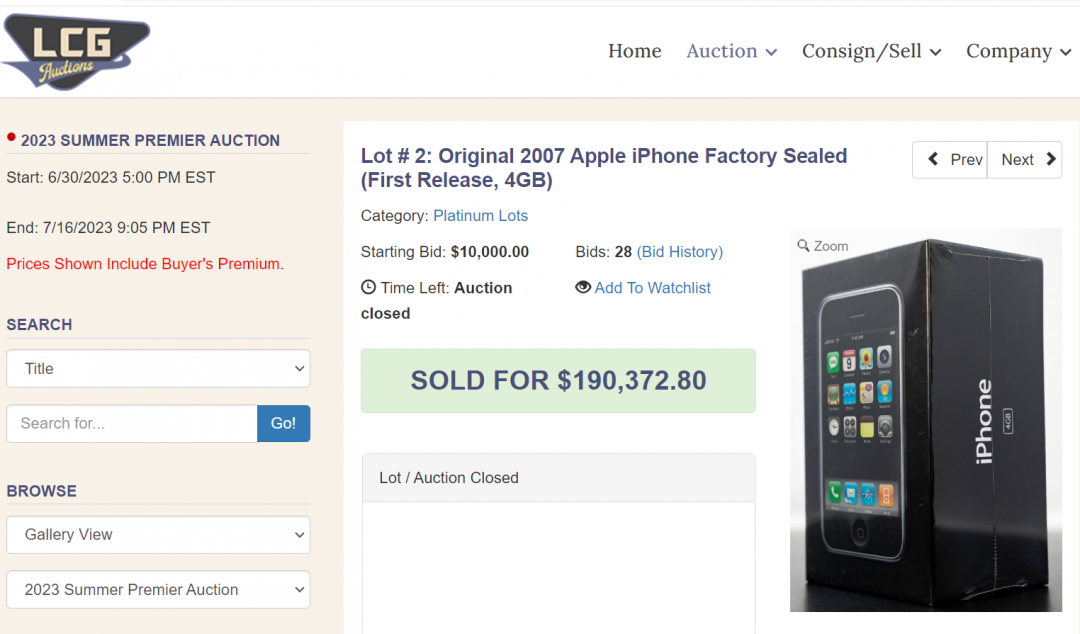Open the Bid History link

680,252
